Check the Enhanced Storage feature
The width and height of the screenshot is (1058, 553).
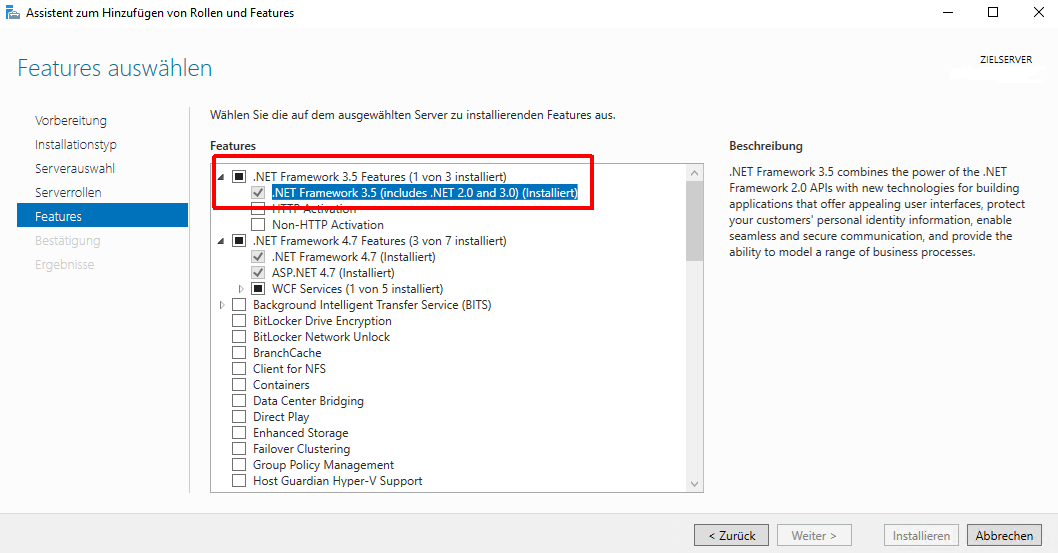[239, 433]
